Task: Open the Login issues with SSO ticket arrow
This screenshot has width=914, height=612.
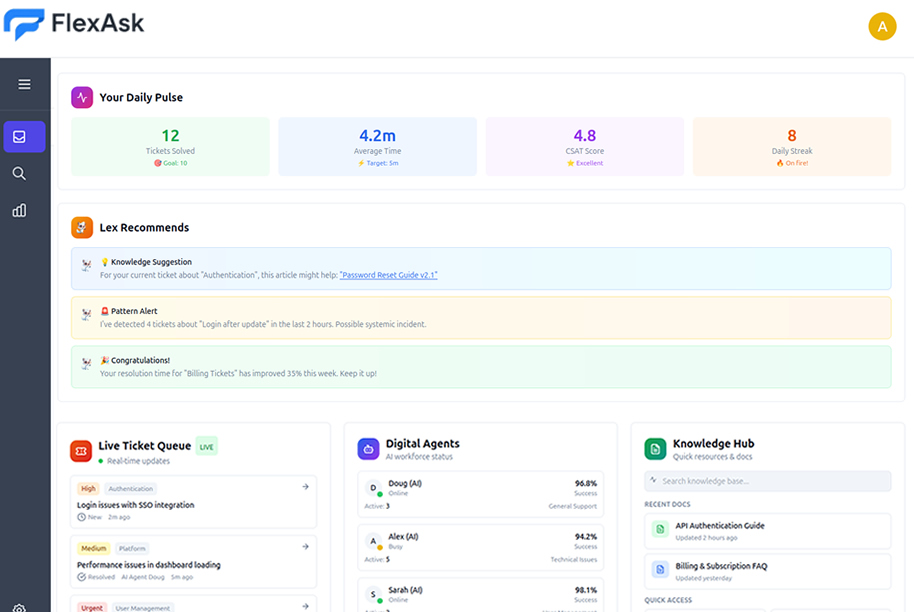Action: (305, 487)
